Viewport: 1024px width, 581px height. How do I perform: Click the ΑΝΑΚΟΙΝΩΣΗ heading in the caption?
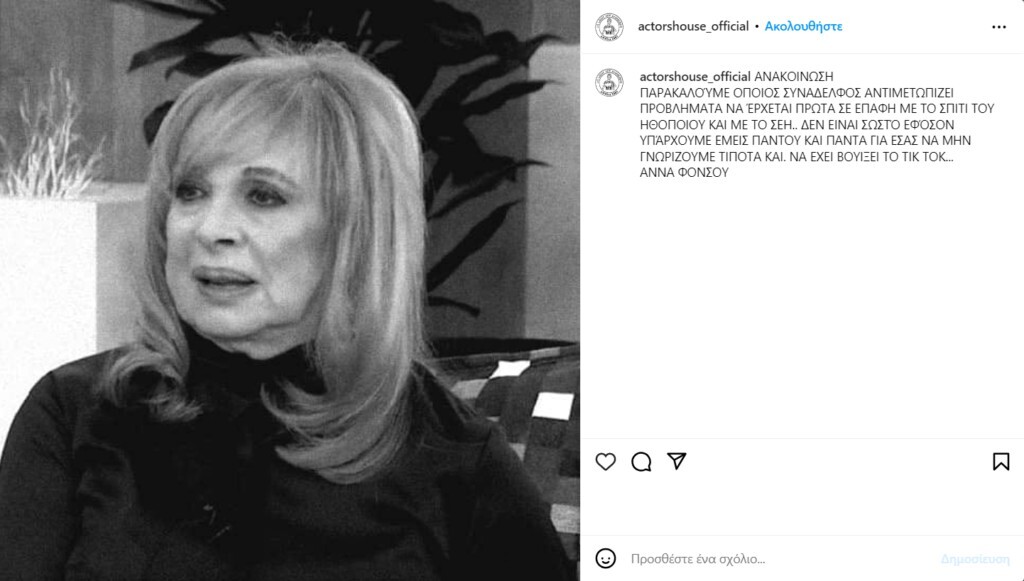click(793, 76)
